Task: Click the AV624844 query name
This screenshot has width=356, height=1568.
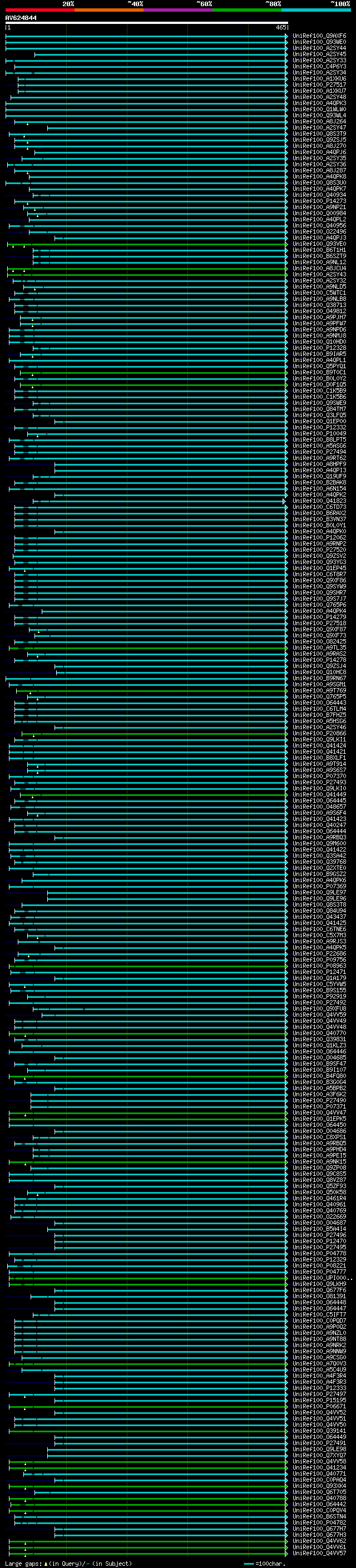Action: (21, 18)
